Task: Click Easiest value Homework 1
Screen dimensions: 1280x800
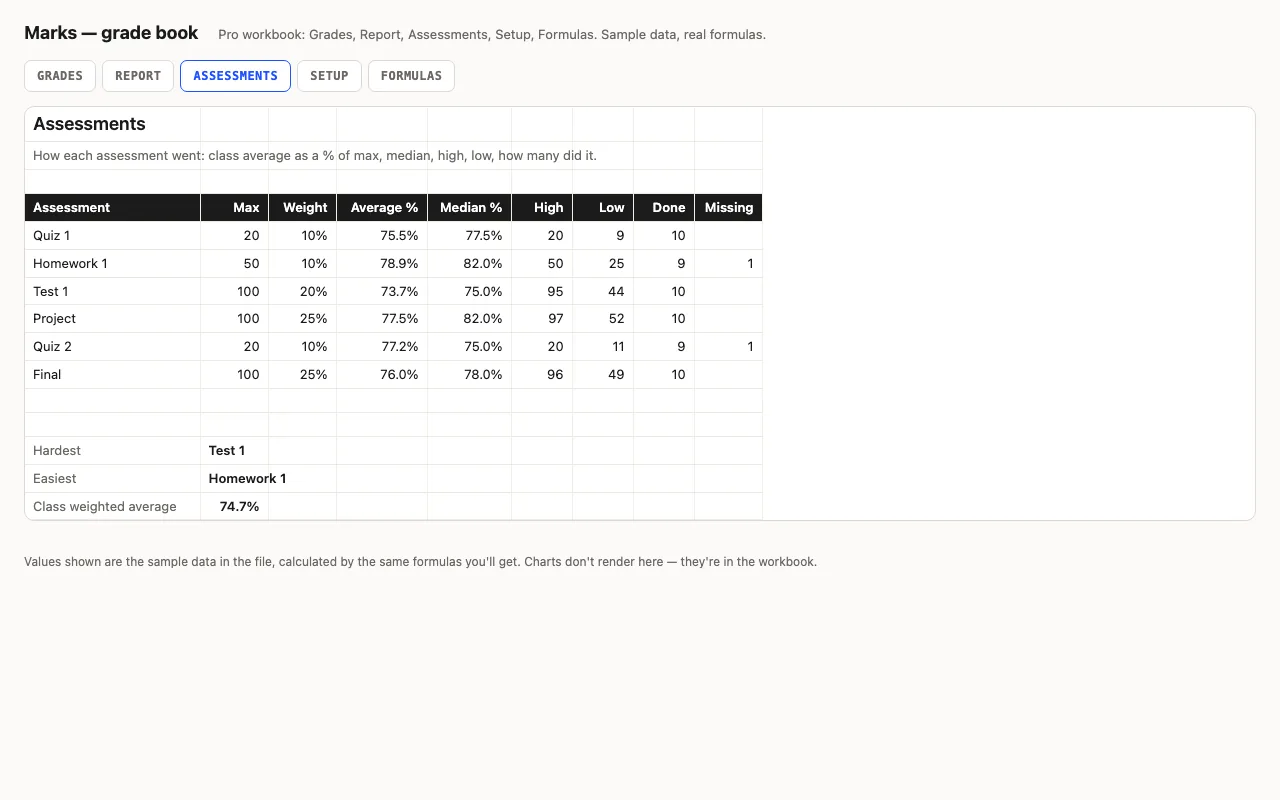Action: coord(247,479)
